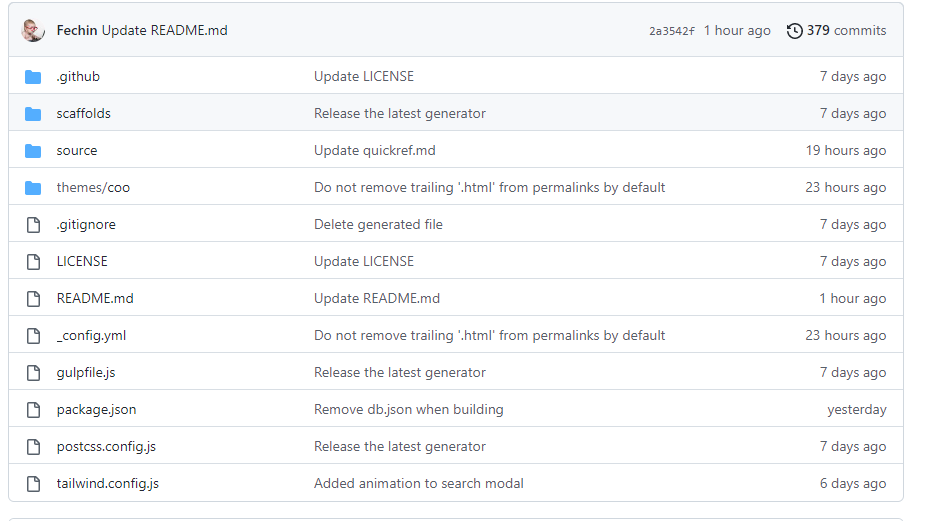Click the scaffolds folder icon

pyautogui.click(x=33, y=114)
